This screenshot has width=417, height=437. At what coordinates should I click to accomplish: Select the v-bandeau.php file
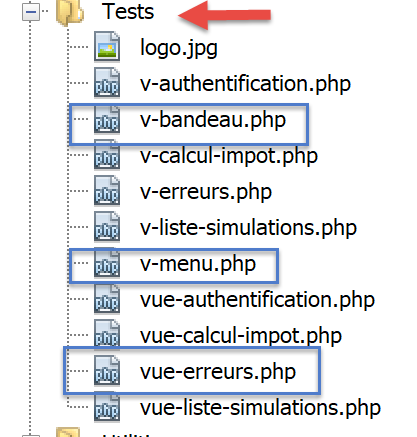tap(213, 120)
